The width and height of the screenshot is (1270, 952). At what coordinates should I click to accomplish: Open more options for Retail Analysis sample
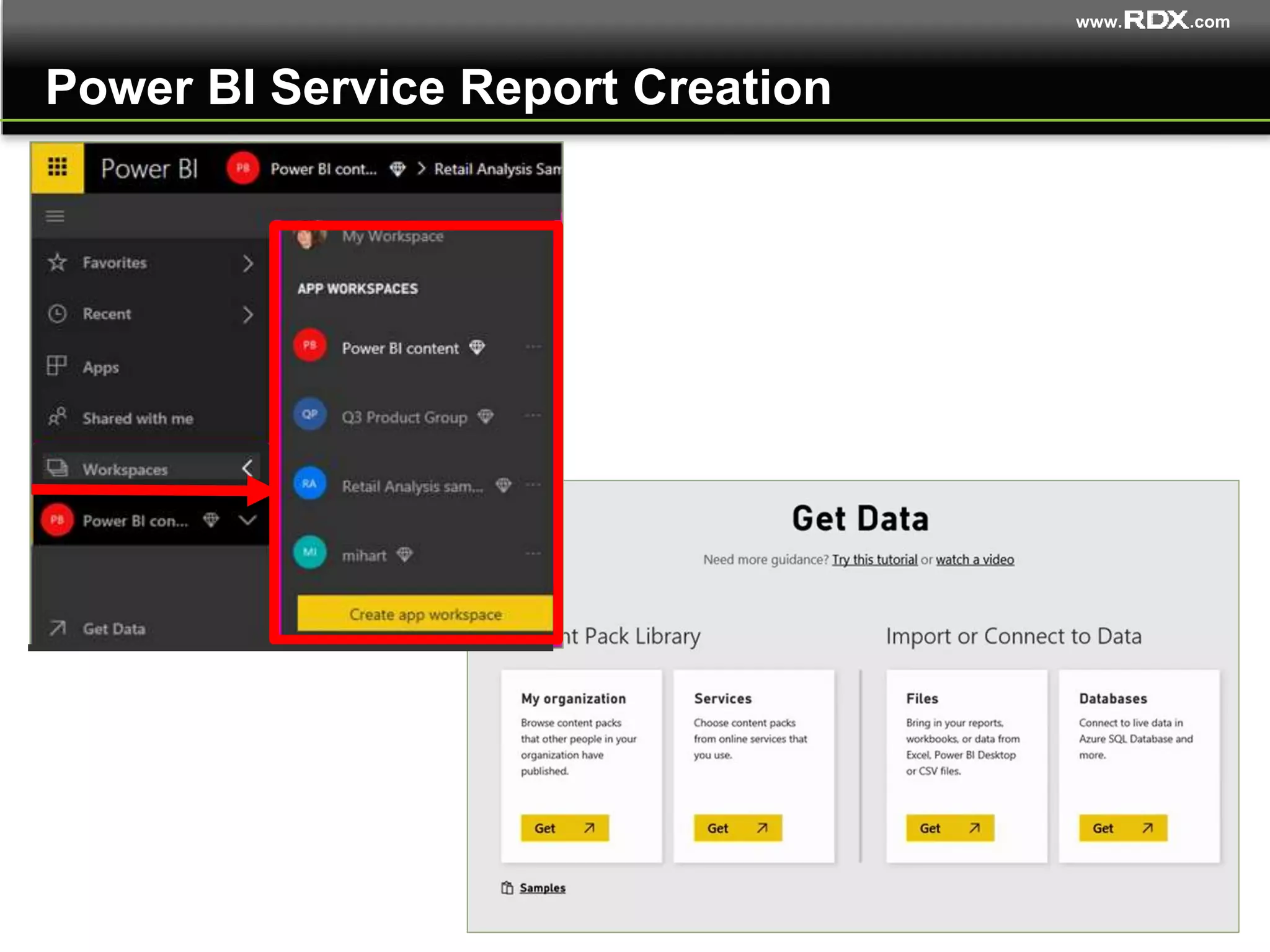click(533, 484)
